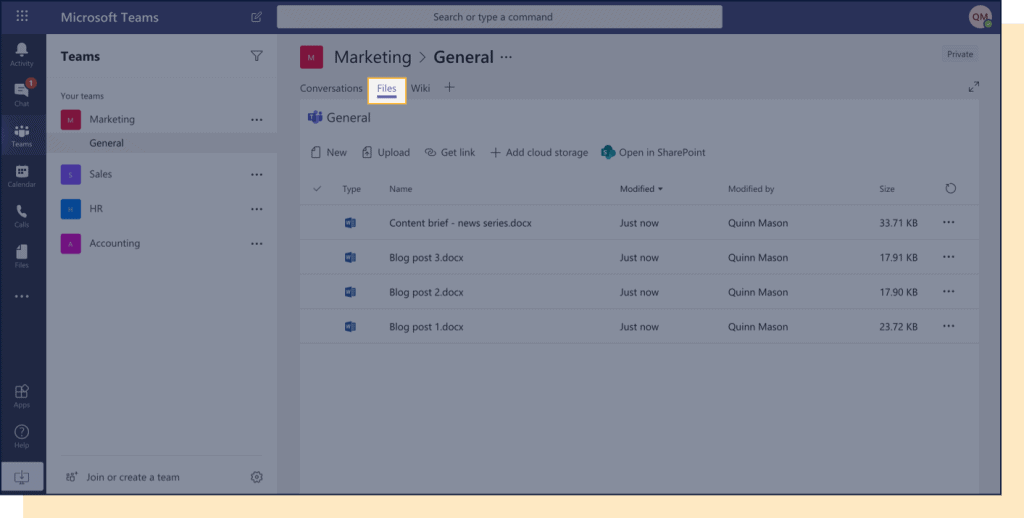The image size is (1024, 518).
Task: Click Get link
Action: [x=450, y=152]
